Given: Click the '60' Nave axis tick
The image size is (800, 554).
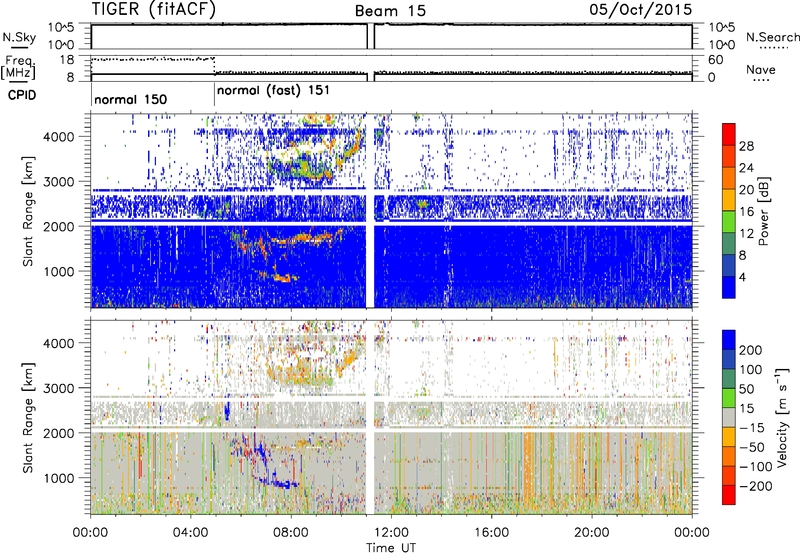Looking at the screenshot, I should pos(716,60).
